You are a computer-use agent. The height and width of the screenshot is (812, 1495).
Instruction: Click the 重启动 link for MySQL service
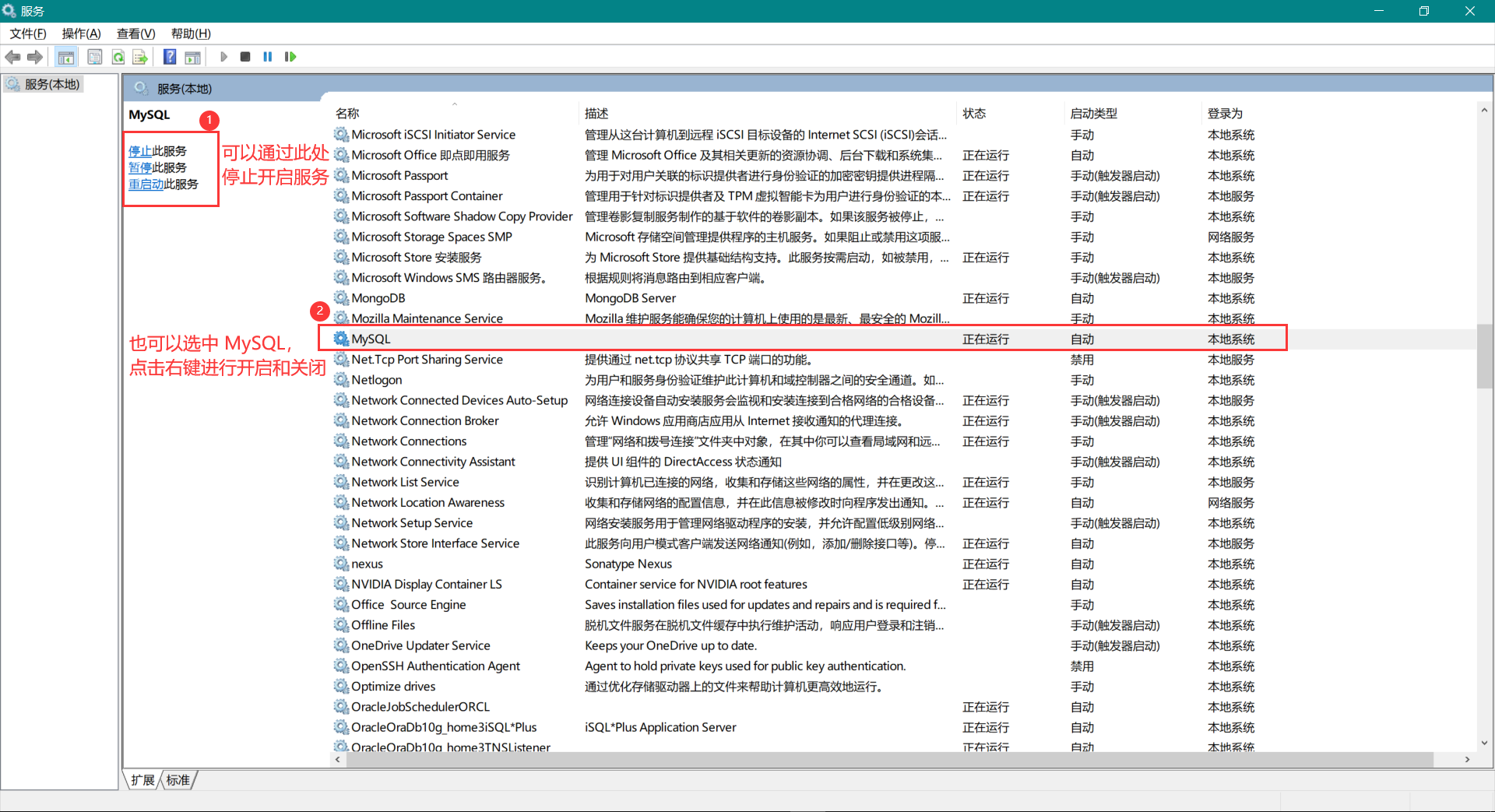[x=146, y=185]
